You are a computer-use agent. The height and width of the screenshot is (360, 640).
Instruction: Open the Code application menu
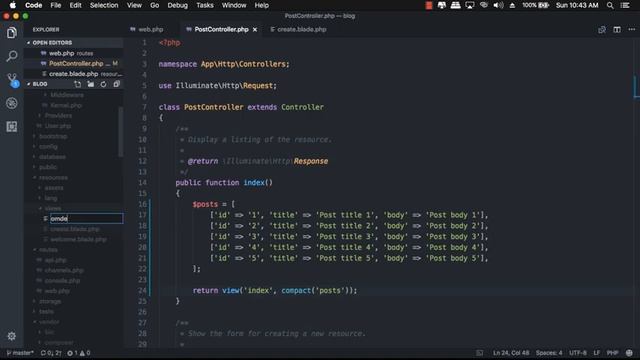point(33,5)
